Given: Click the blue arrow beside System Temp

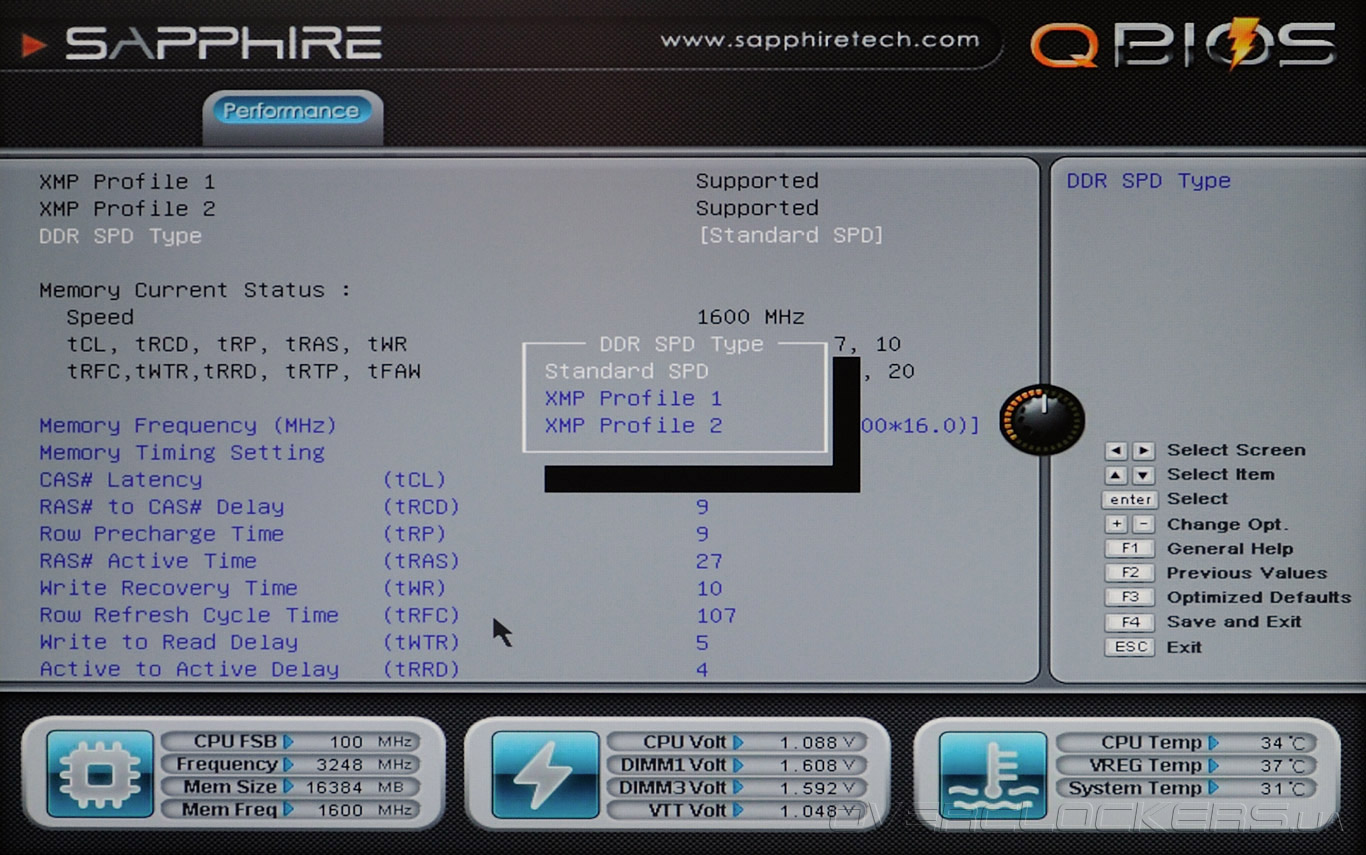Looking at the screenshot, I should pos(1213,788).
